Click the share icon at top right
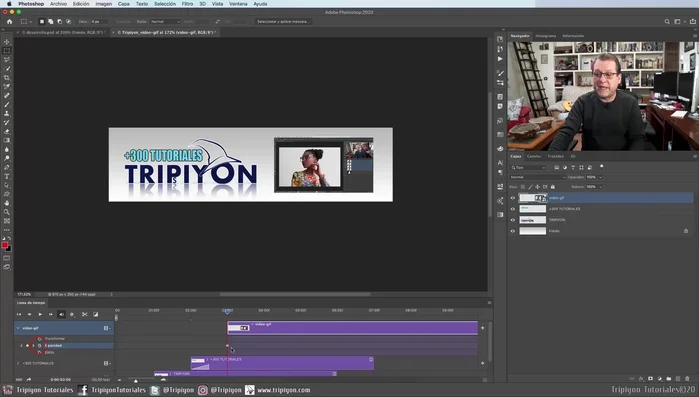Viewport: 699px width, 397px height. coord(693,21)
